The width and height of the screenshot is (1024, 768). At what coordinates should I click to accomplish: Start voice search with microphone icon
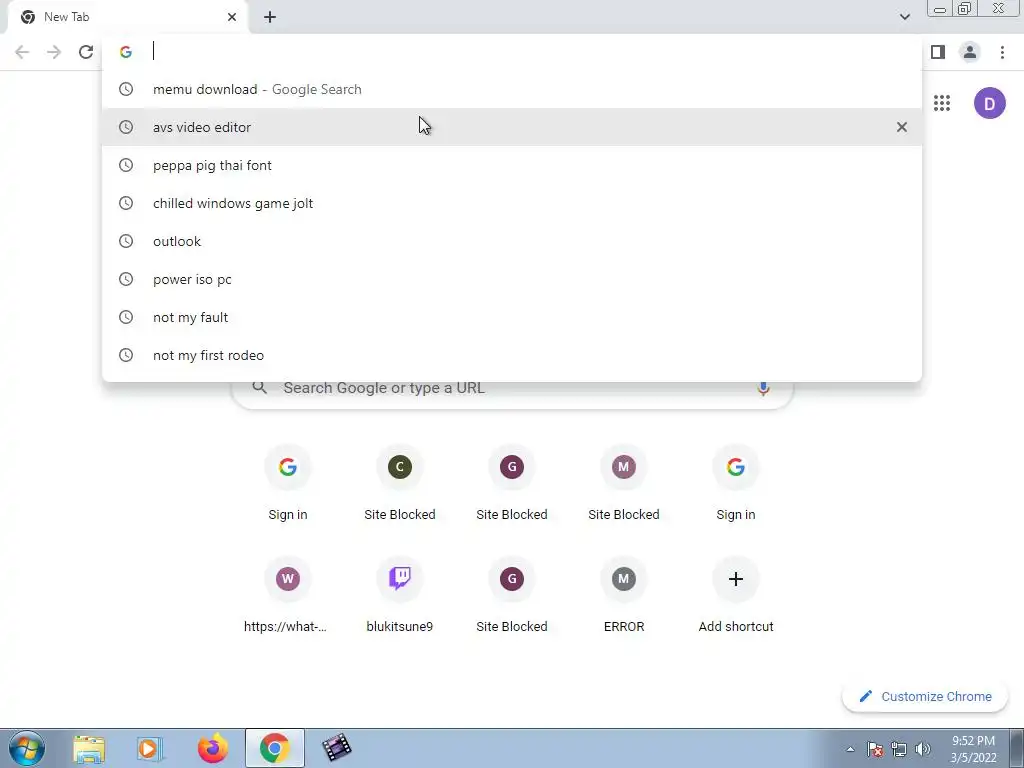(763, 388)
